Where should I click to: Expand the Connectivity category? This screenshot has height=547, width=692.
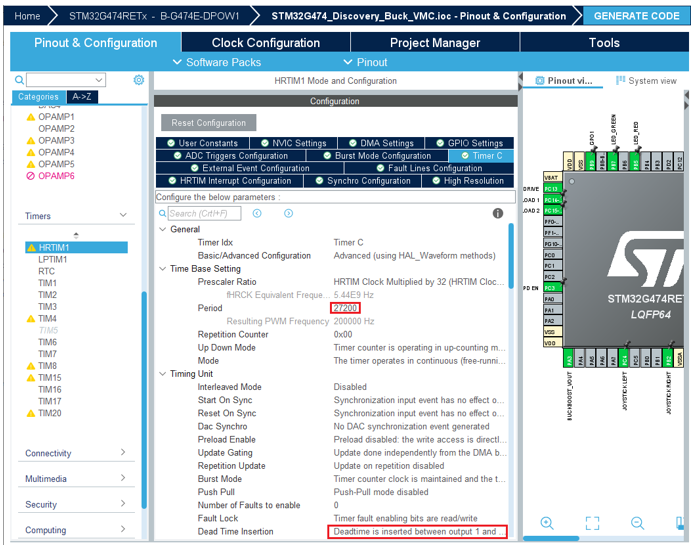point(123,453)
